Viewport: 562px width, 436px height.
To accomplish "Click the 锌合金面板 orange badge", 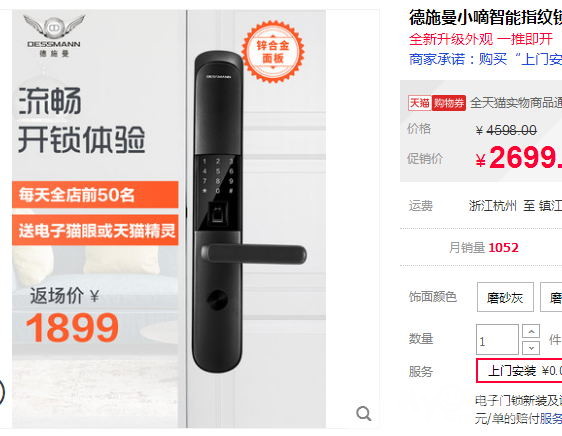I will [x=273, y=52].
